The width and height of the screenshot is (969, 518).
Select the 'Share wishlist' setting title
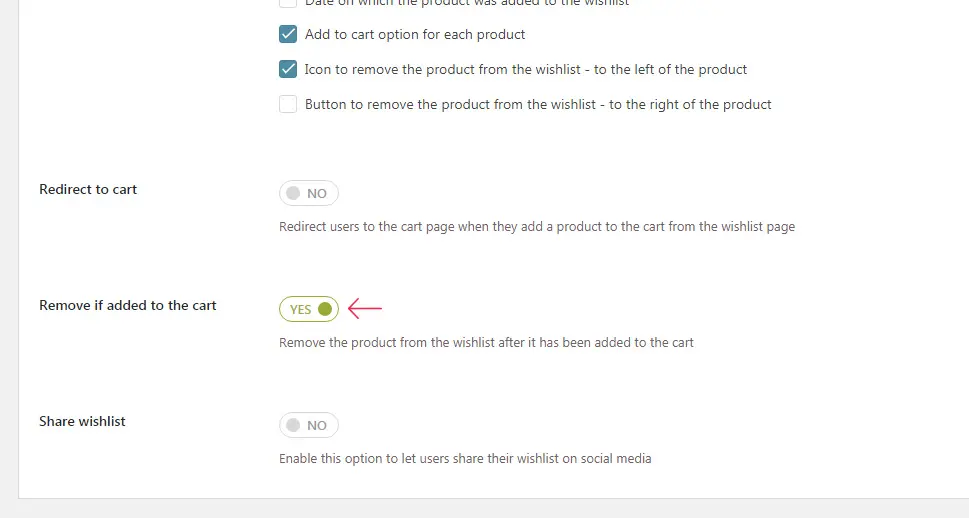tap(82, 421)
